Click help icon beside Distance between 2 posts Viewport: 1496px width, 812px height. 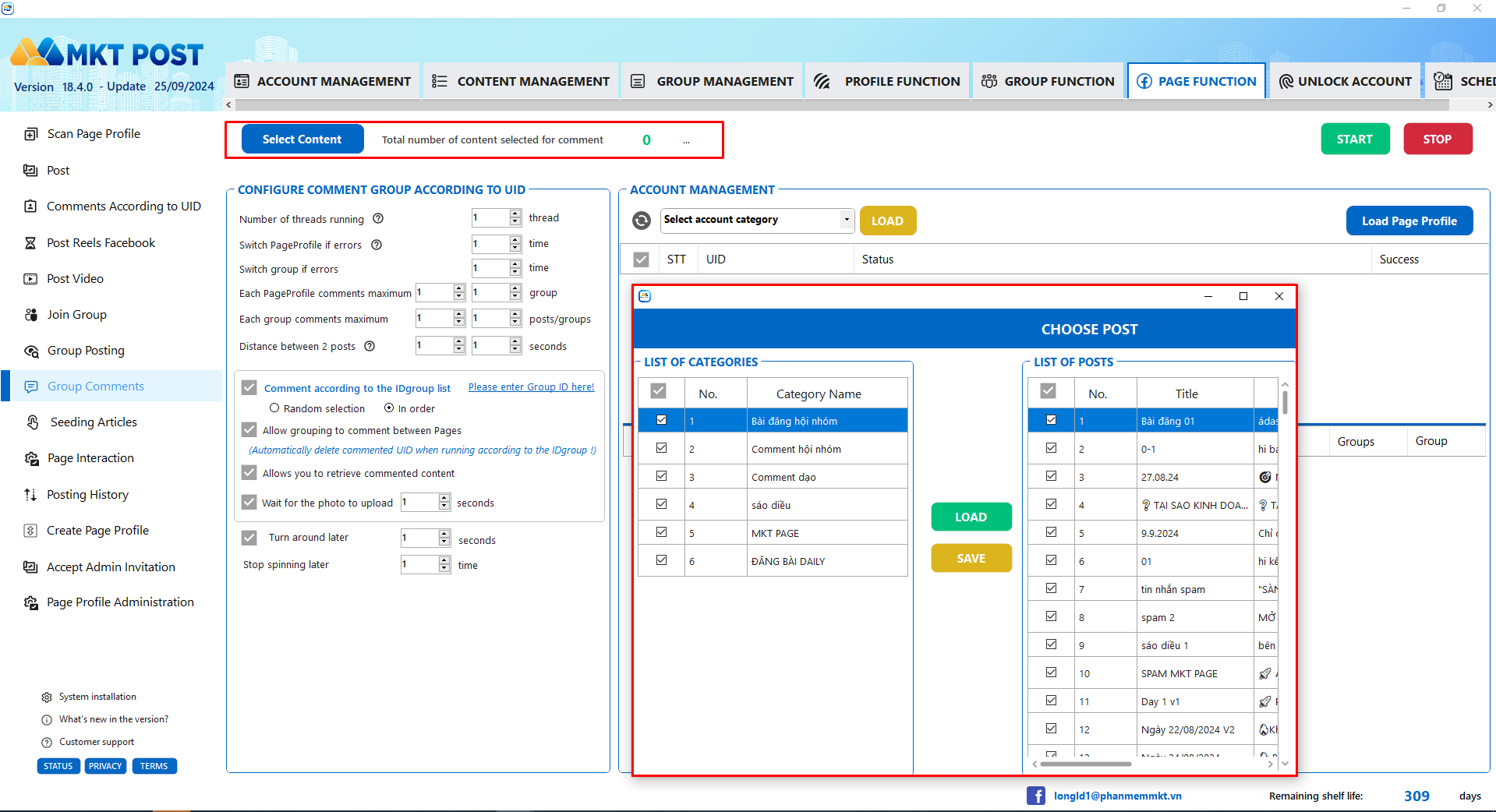(x=370, y=346)
